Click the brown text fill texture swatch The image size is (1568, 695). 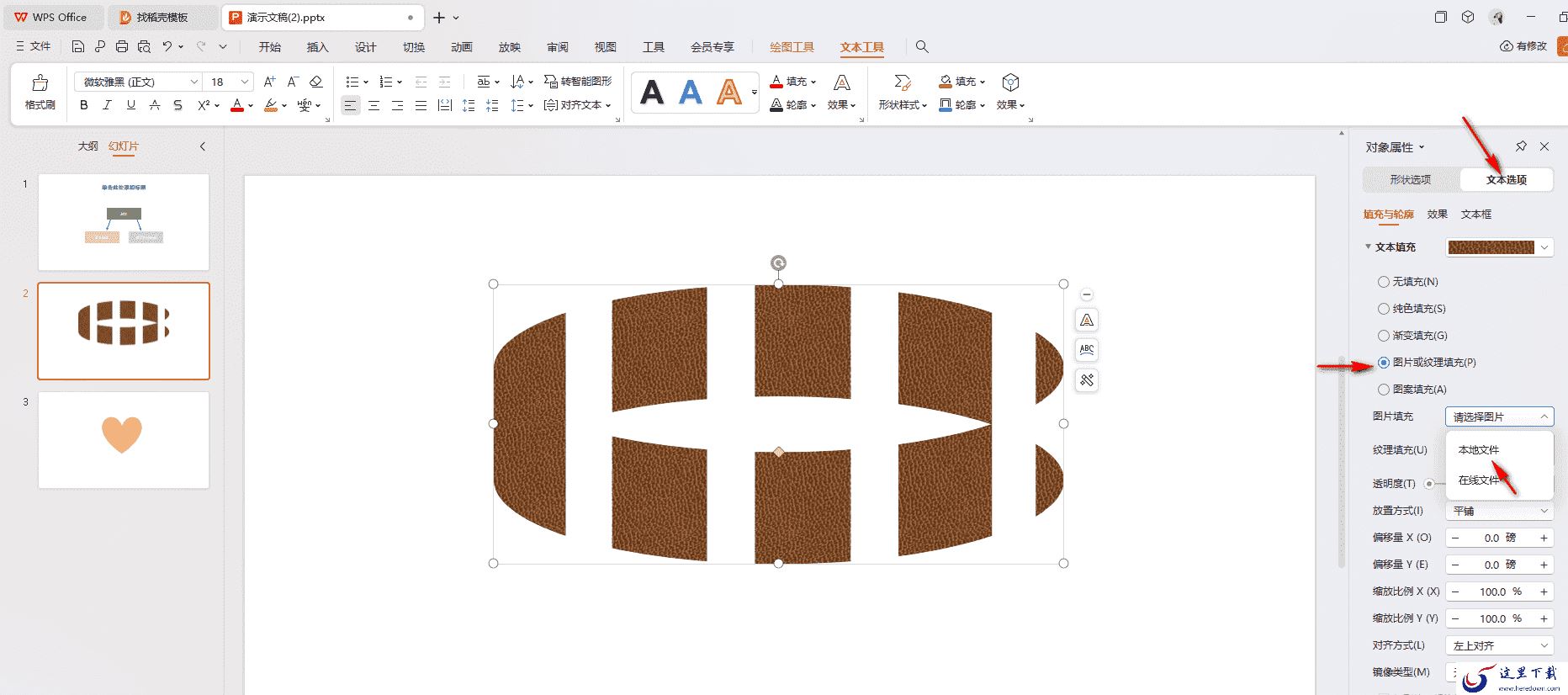(x=1491, y=247)
